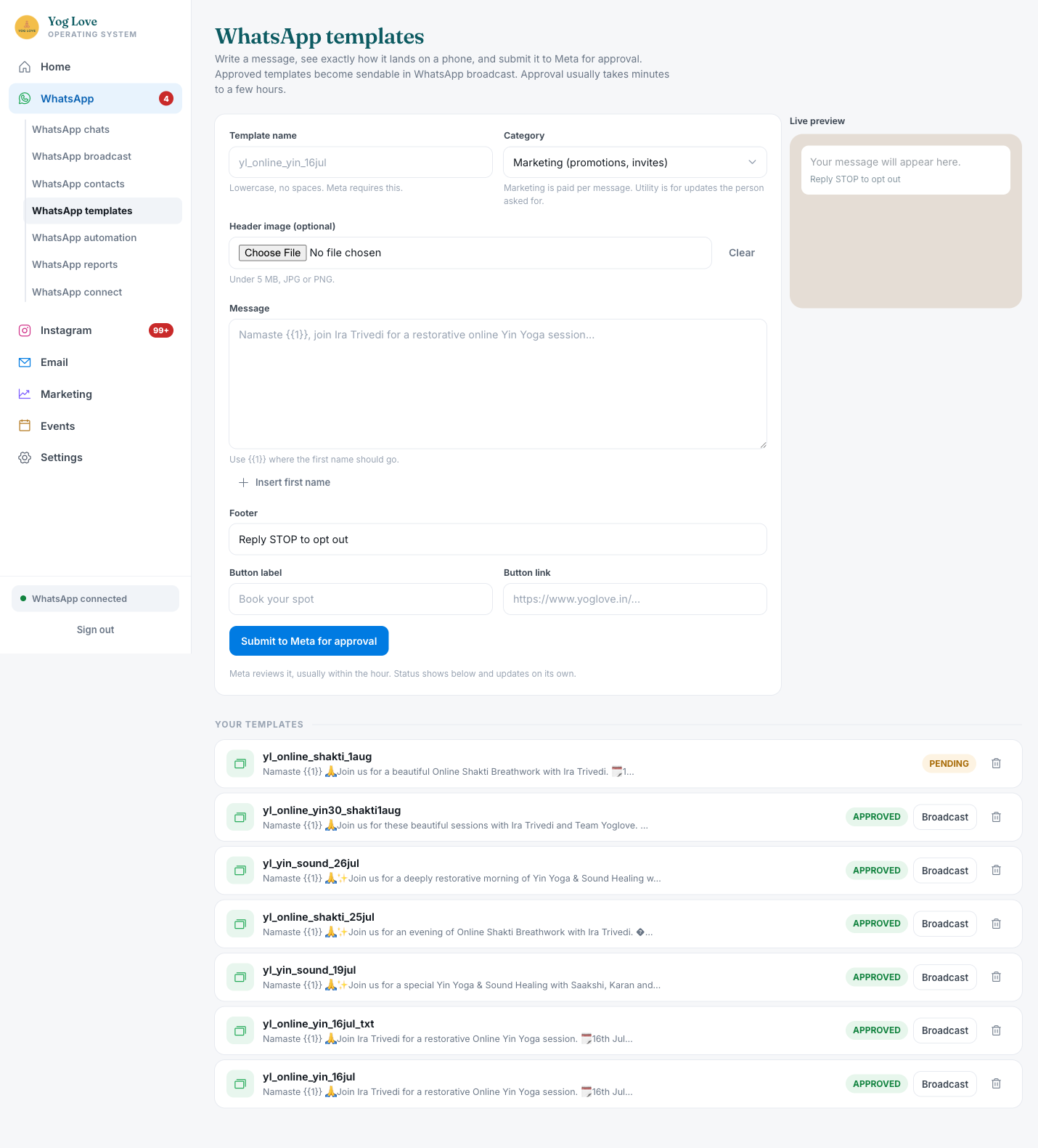Click the Events calendar icon
The height and width of the screenshot is (1148, 1038).
tap(25, 426)
